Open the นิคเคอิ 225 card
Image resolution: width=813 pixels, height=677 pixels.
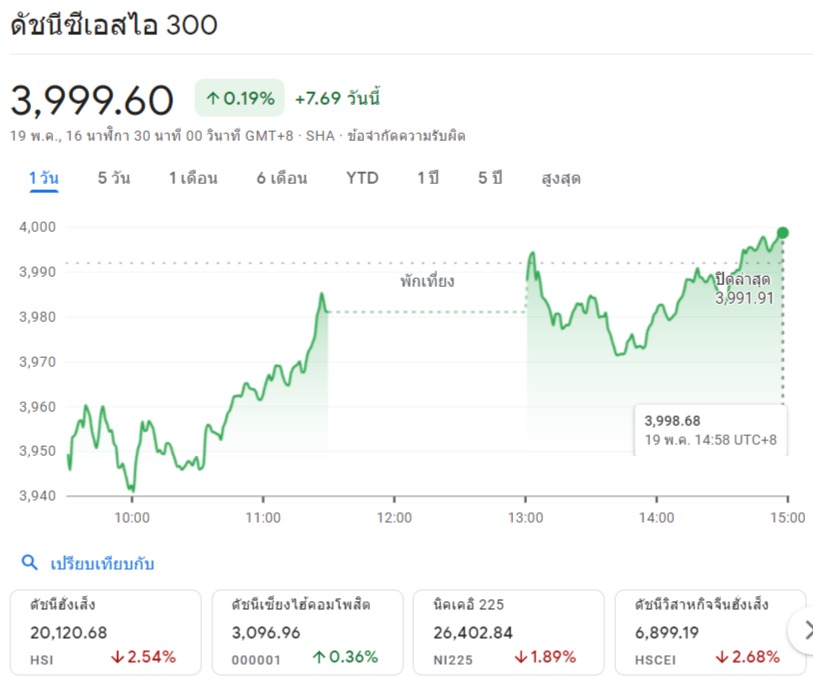[x=508, y=631]
